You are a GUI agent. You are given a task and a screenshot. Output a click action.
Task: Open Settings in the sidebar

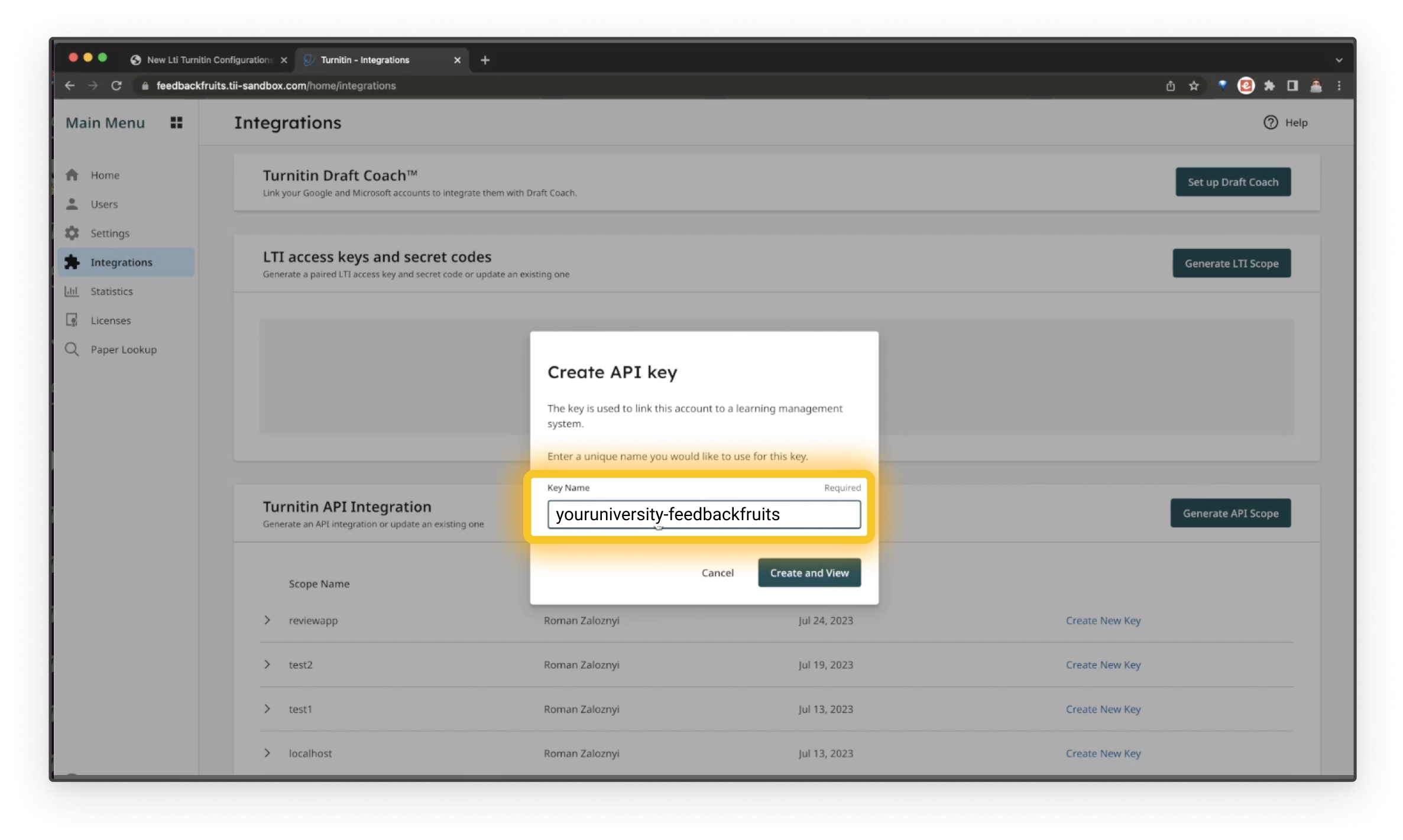pyautogui.click(x=127, y=233)
